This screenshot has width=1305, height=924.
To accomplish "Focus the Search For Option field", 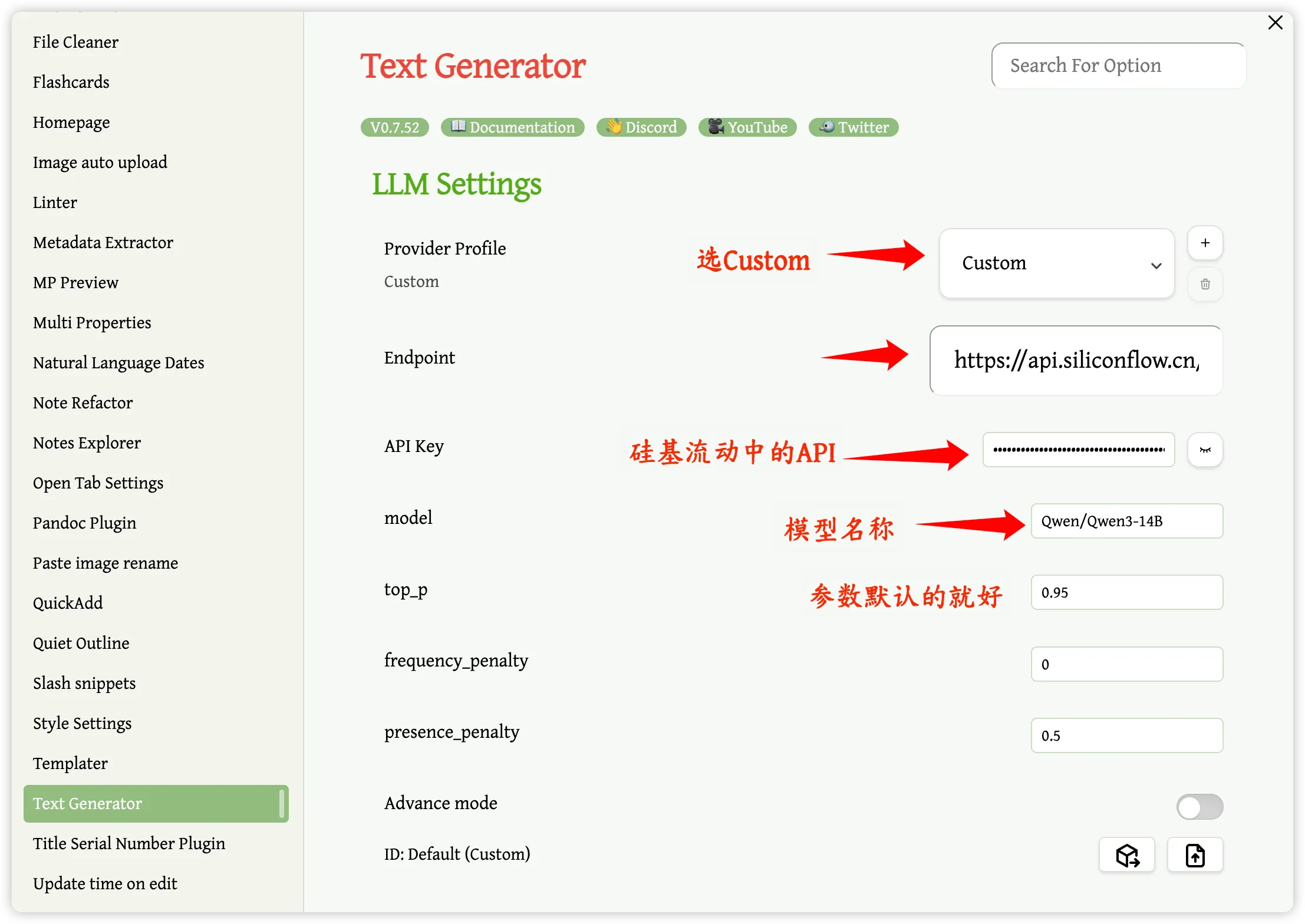I will point(1118,65).
